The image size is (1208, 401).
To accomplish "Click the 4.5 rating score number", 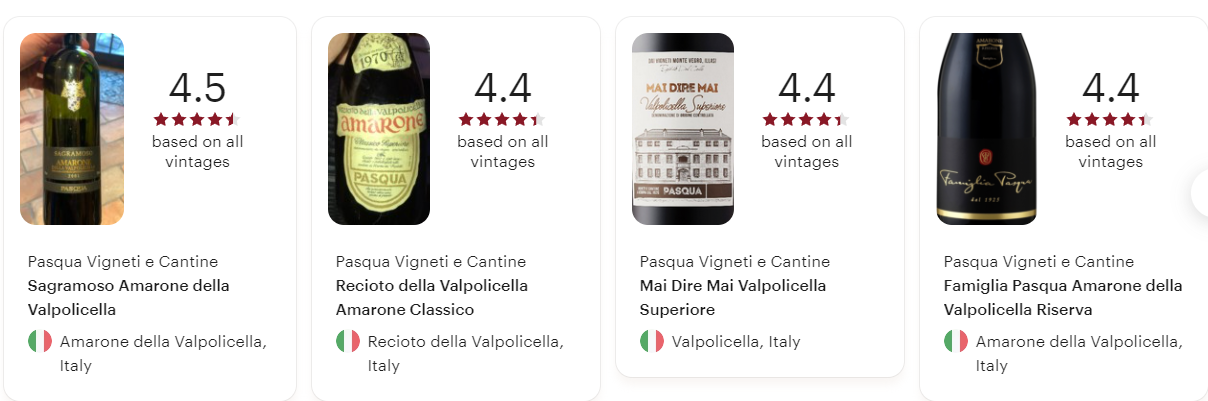I will (x=197, y=88).
